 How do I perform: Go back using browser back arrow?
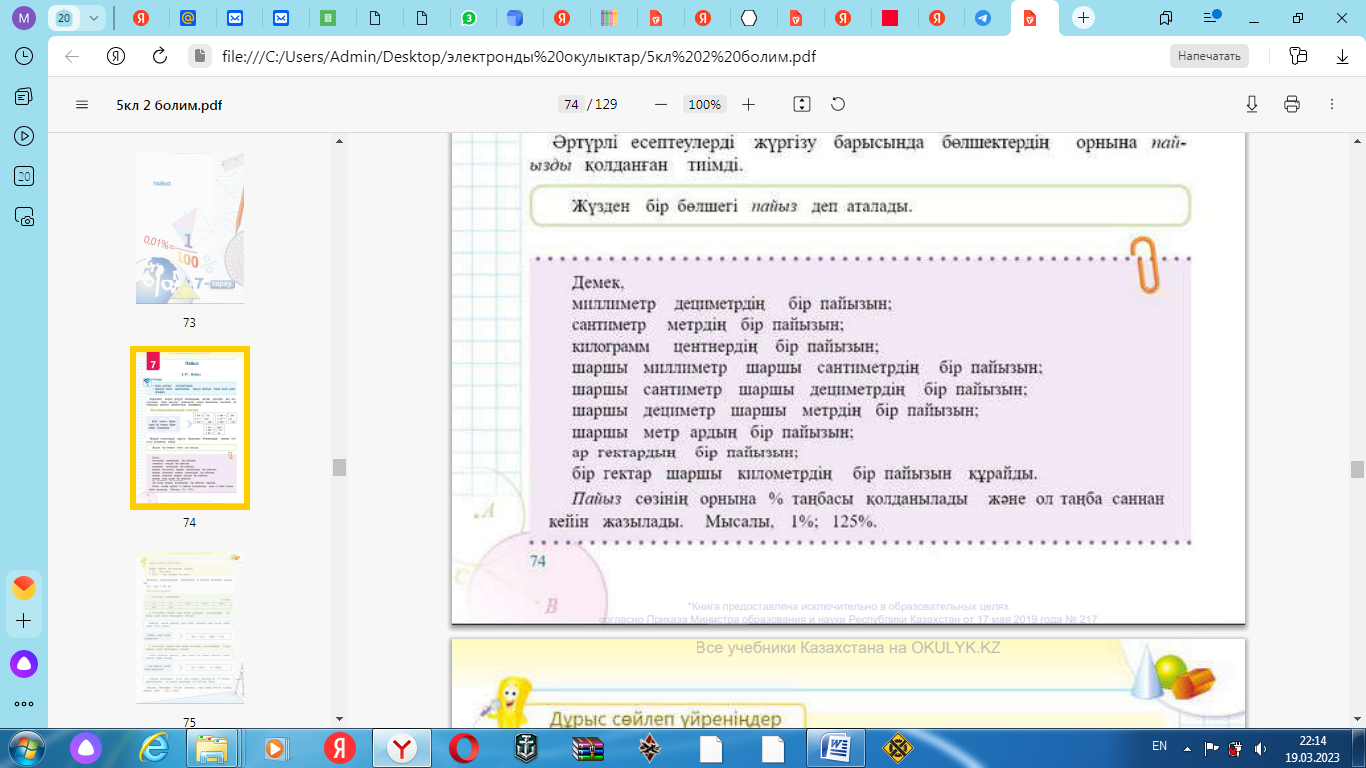coord(72,57)
